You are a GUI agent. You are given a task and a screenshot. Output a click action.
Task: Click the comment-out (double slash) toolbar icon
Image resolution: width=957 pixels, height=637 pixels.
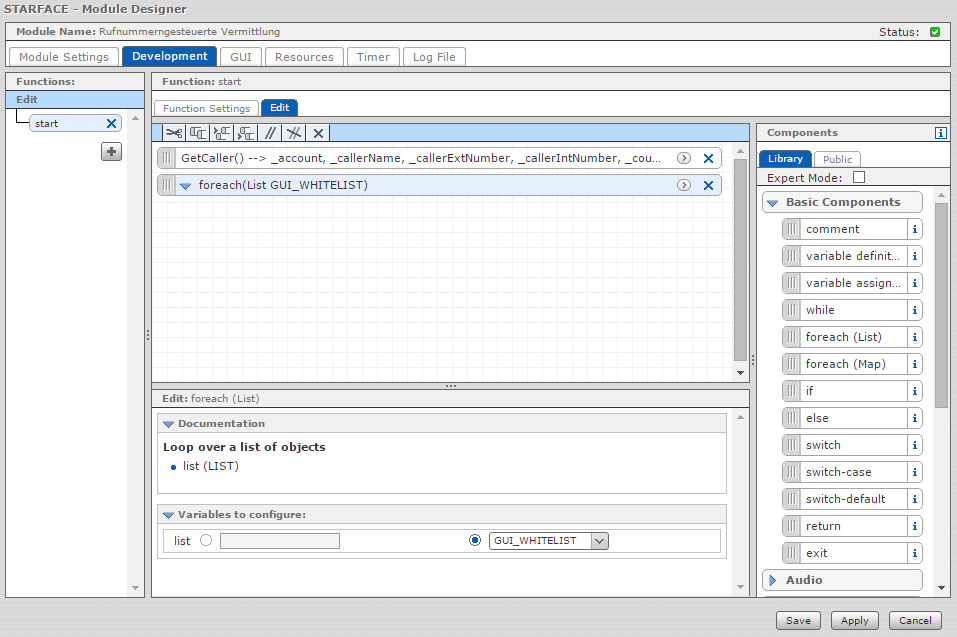[270, 133]
